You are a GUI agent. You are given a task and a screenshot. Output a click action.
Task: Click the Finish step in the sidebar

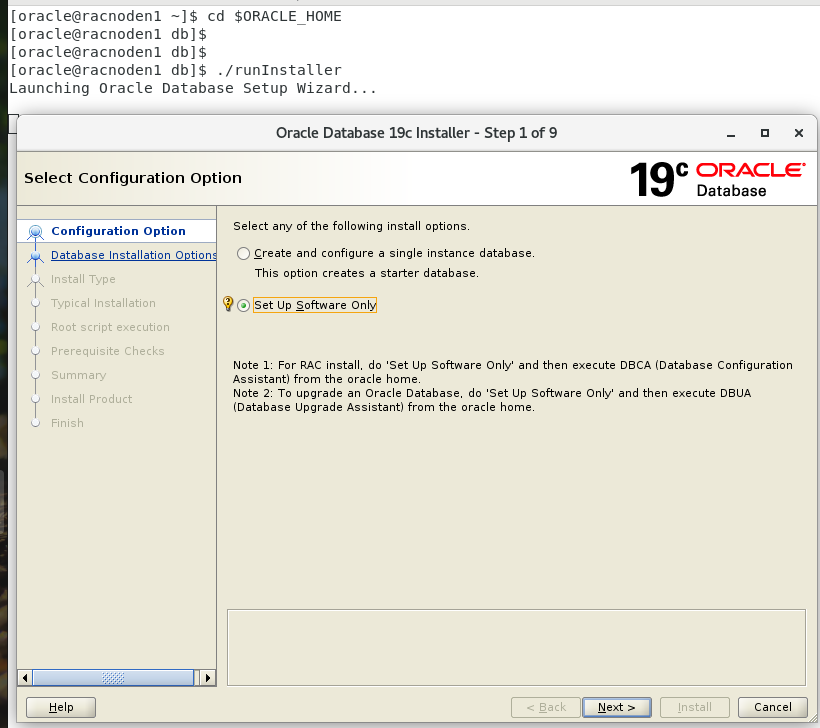[67, 423]
